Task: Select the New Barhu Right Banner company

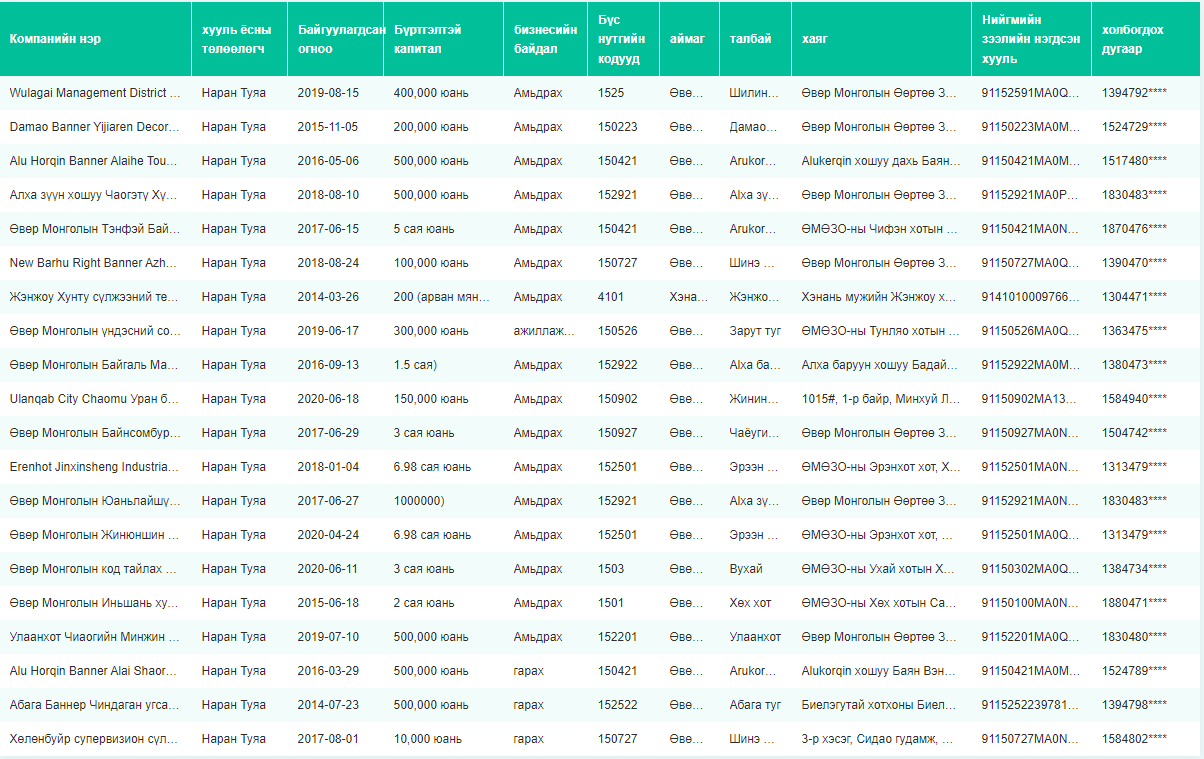Action: (x=95, y=263)
